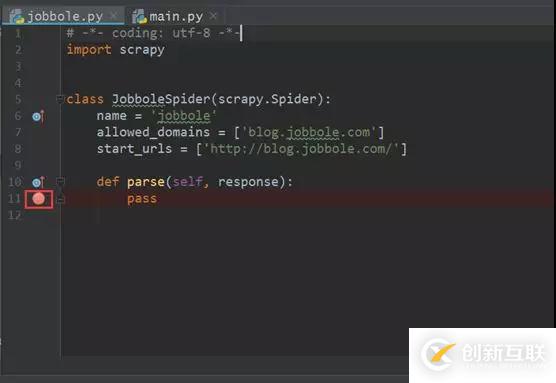Click the word 'scrapy' on line 2
Image resolution: width=556 pixels, height=383 pixels.
pyautogui.click(x=142, y=50)
